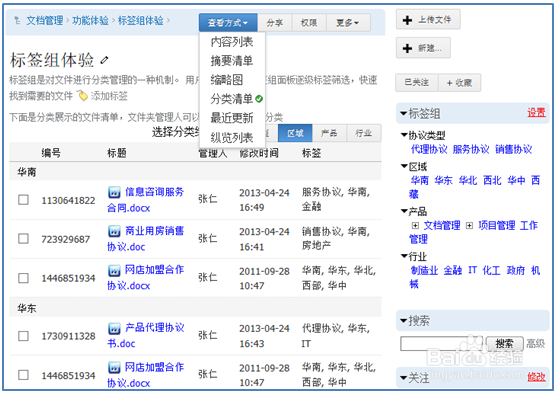Select 缩略图 view option

point(232,80)
